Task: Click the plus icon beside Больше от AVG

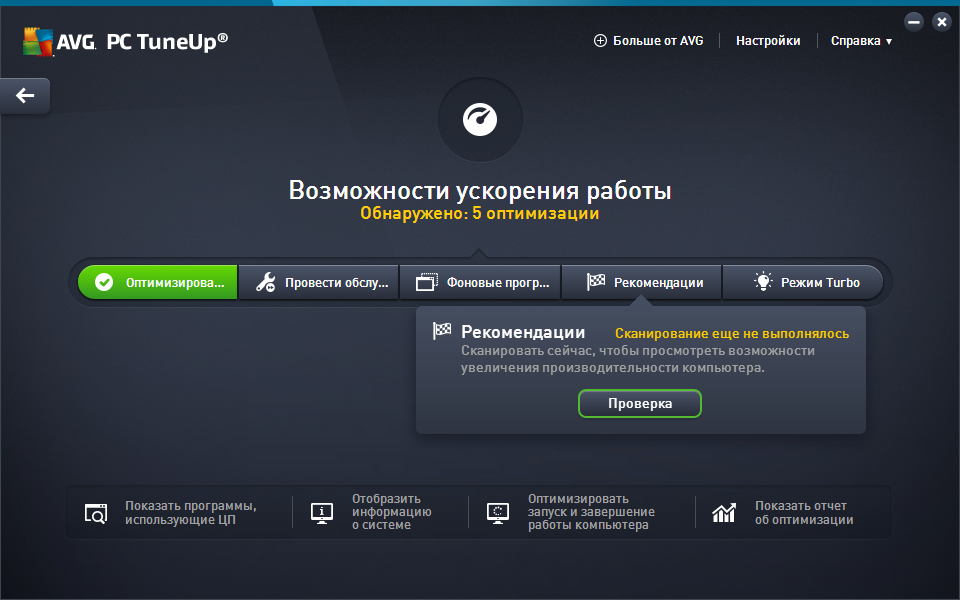Action: [600, 41]
